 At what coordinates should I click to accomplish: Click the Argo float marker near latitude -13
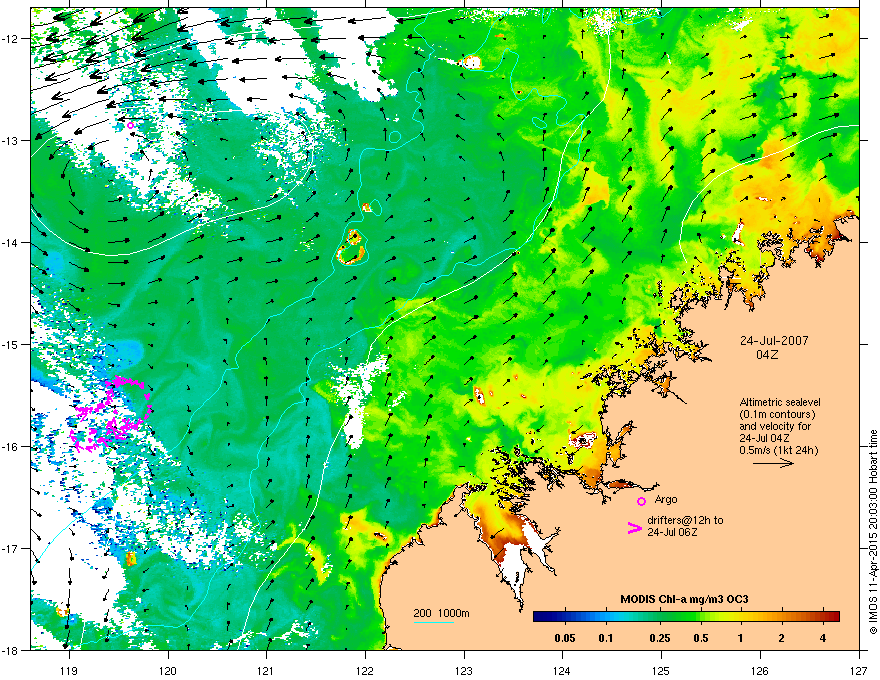[x=131, y=125]
